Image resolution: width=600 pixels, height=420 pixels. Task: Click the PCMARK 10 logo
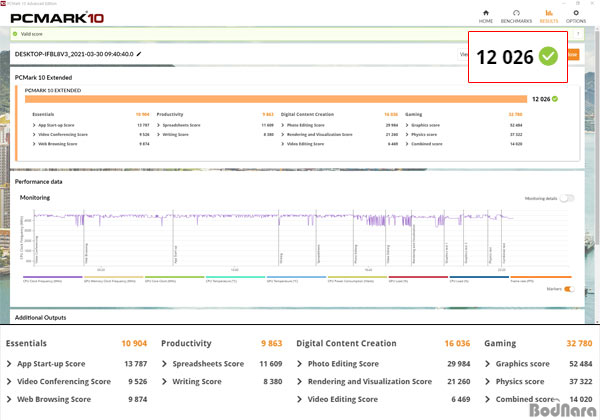[57, 18]
